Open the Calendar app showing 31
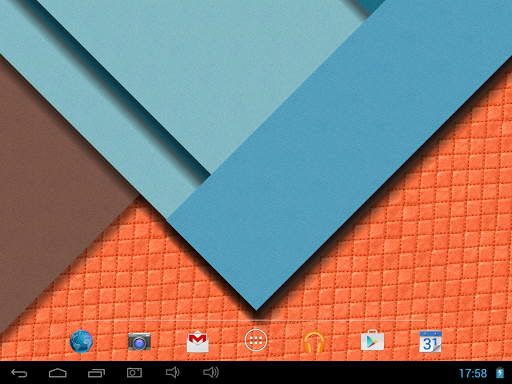 (430, 341)
